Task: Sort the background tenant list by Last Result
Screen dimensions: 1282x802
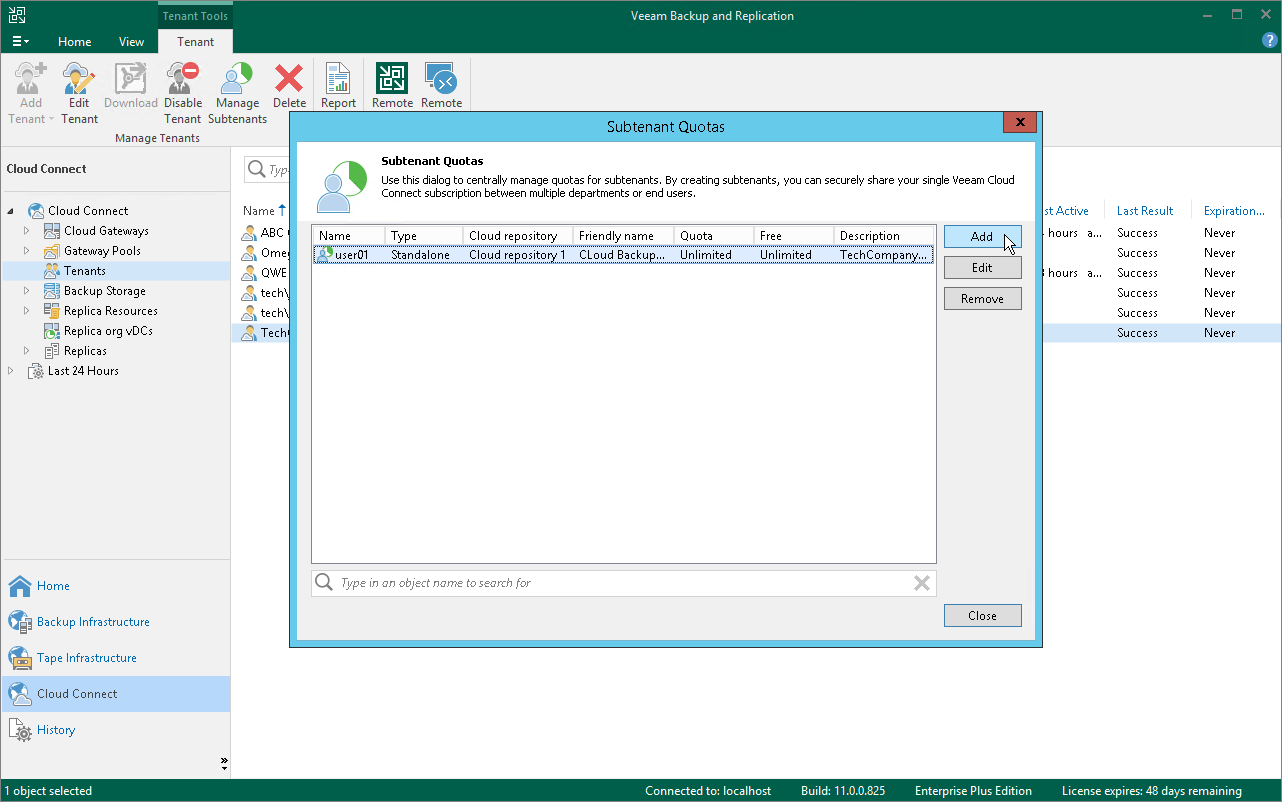Action: tap(1145, 211)
